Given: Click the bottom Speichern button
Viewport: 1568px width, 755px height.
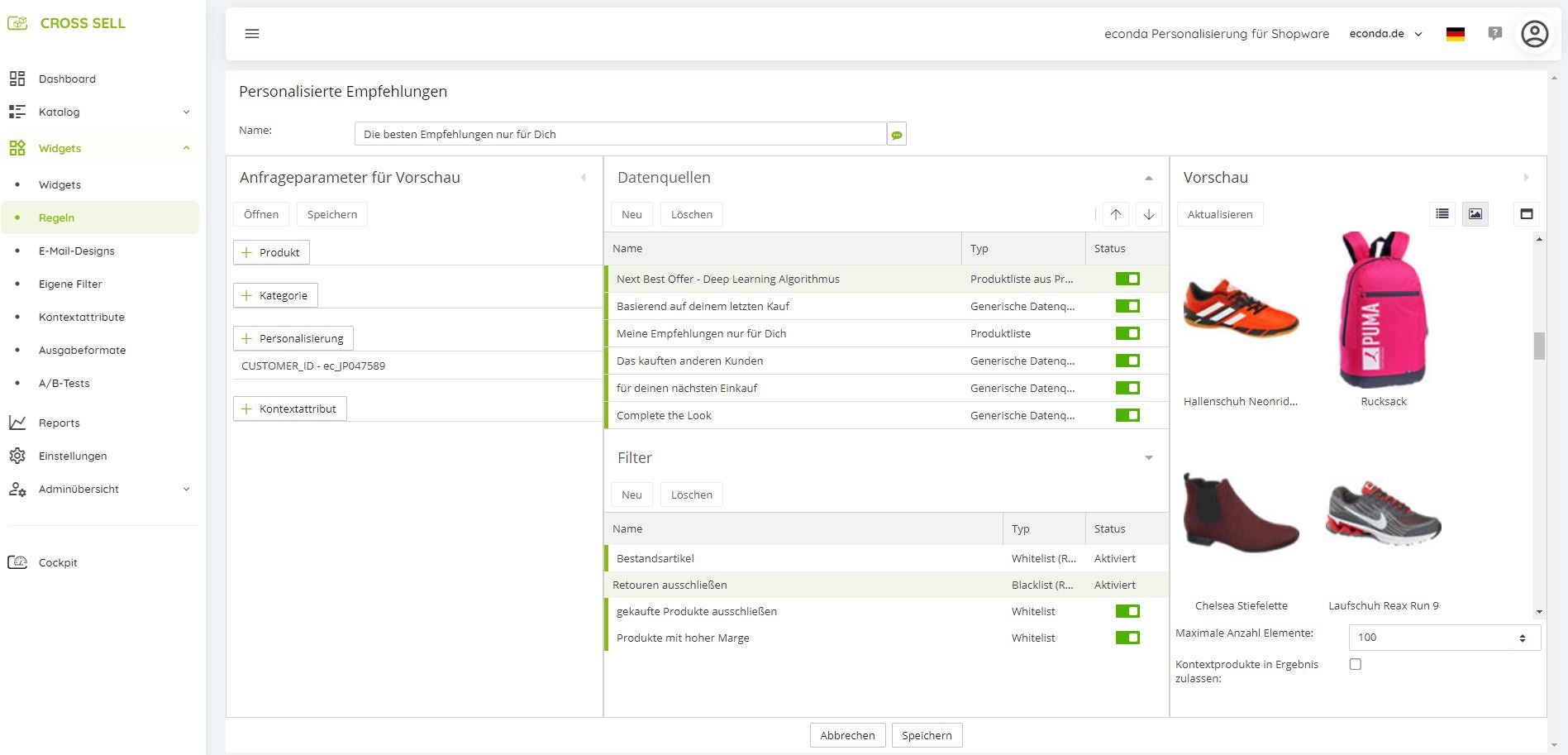Looking at the screenshot, I should coord(927,735).
